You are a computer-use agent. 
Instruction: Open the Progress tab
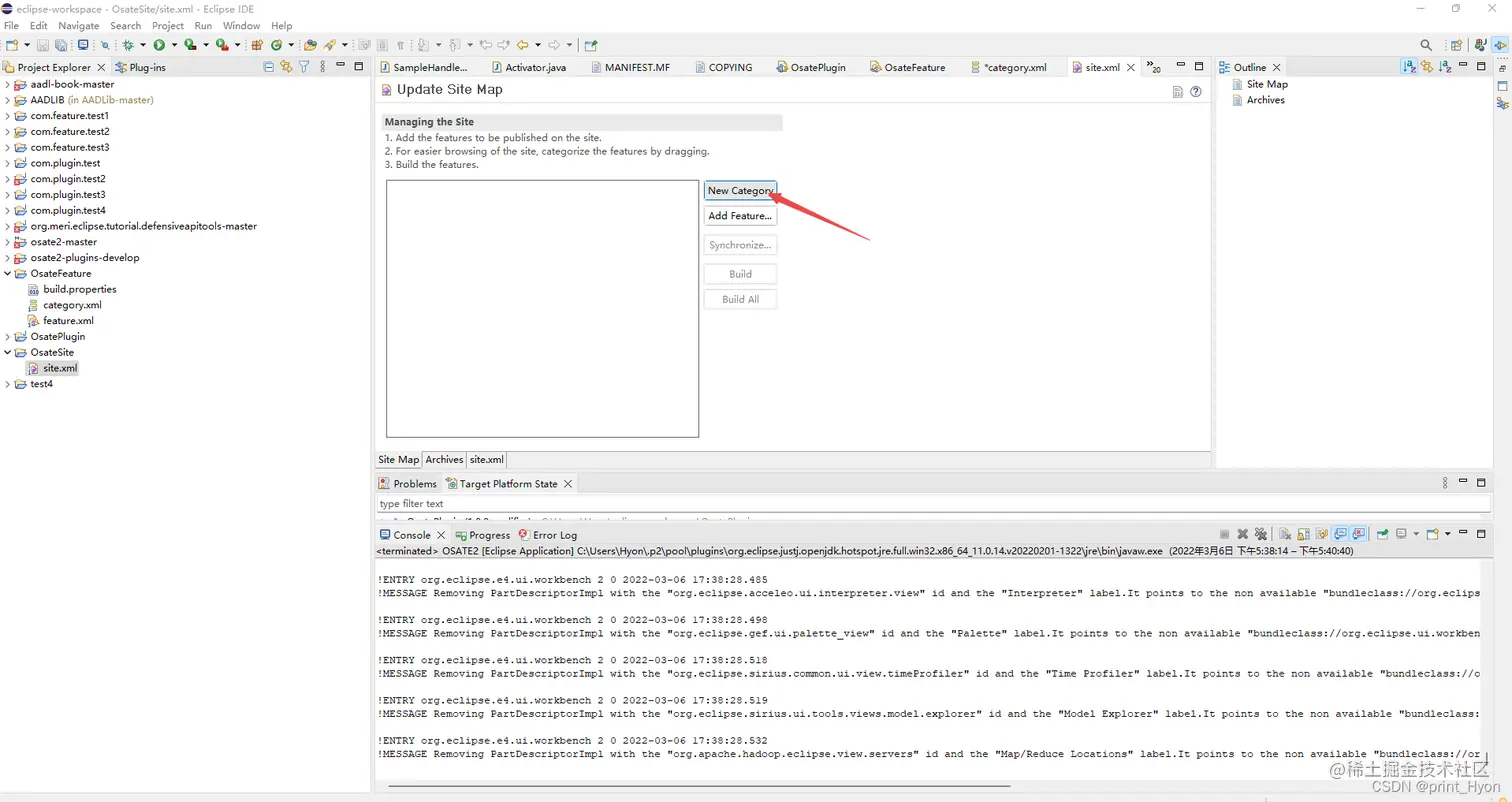tap(483, 535)
